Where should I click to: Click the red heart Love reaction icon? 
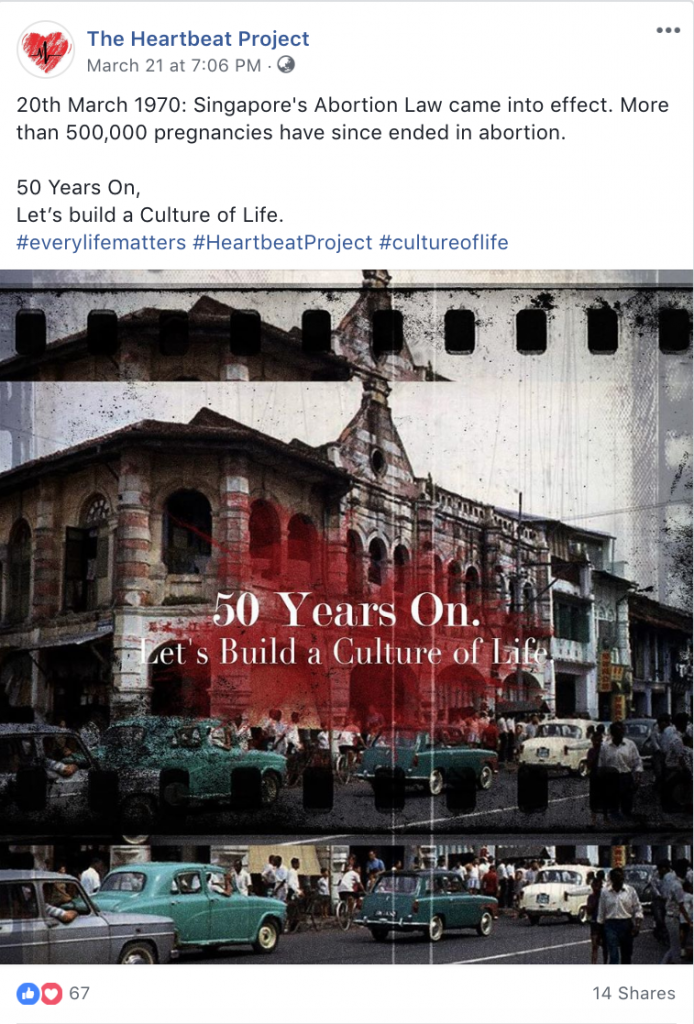click(52, 993)
